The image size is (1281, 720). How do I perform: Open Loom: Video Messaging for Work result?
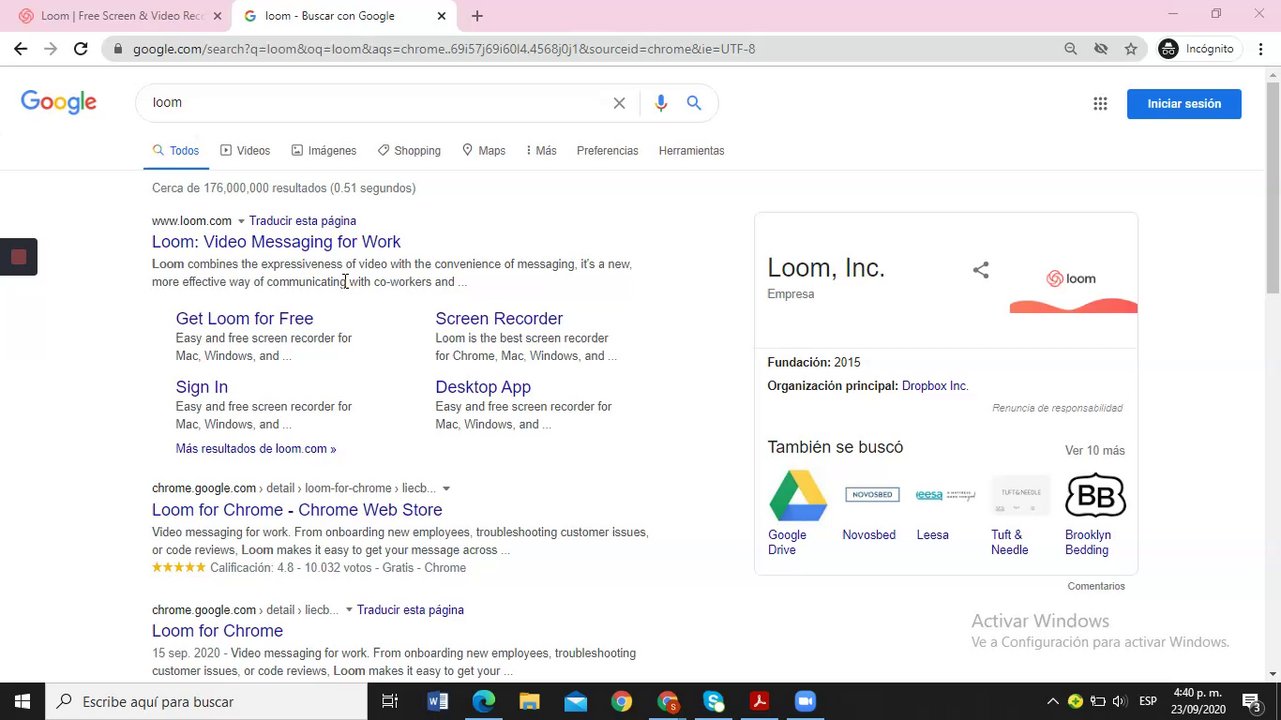tap(276, 242)
